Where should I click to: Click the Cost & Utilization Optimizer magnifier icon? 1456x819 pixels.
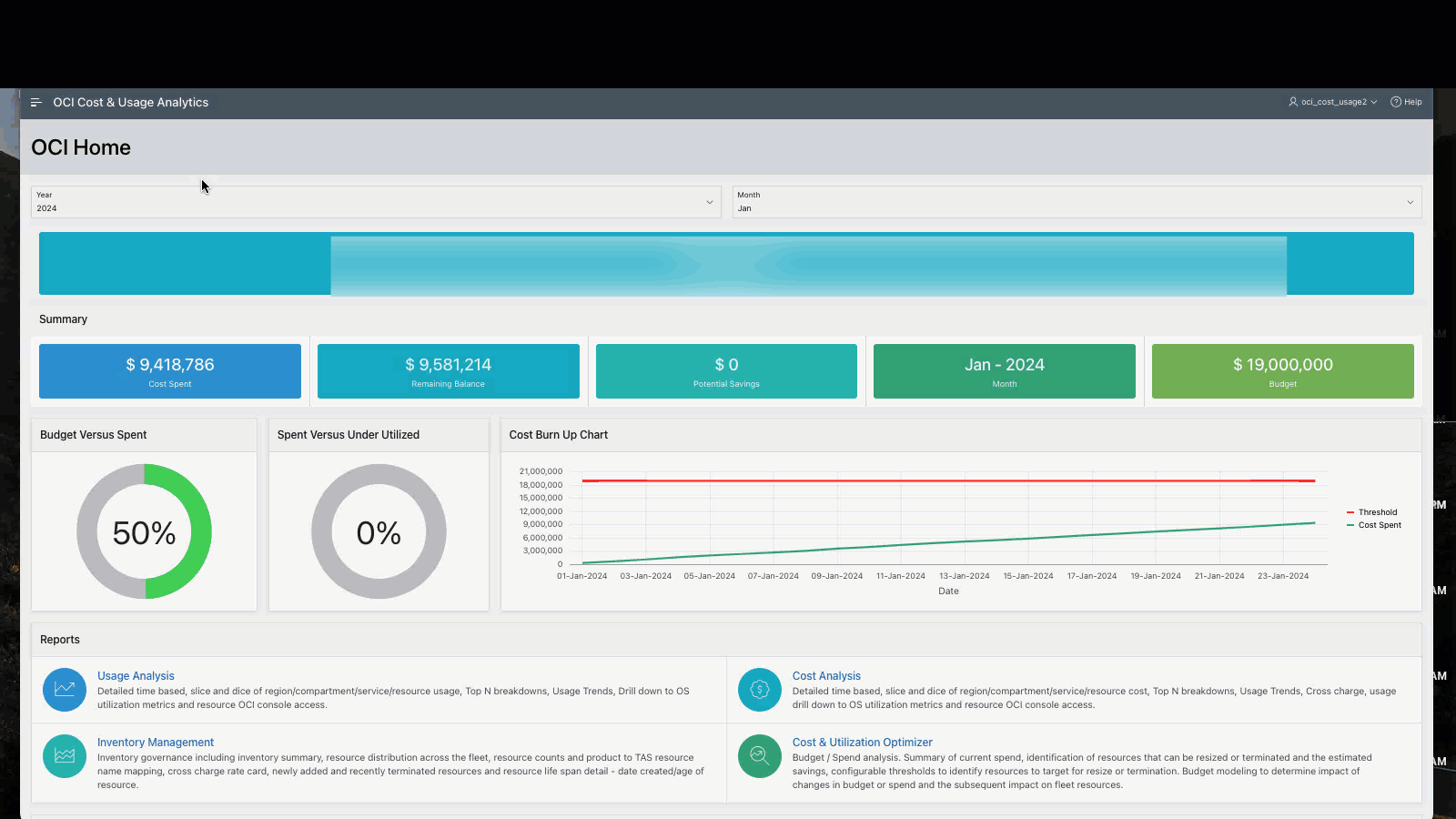759,756
